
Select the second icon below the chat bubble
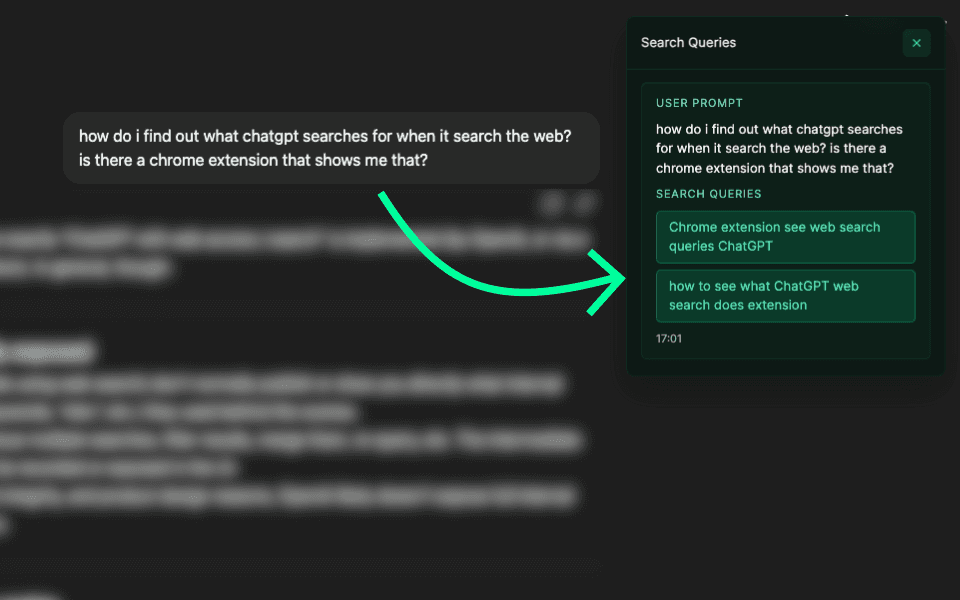[x=583, y=202]
